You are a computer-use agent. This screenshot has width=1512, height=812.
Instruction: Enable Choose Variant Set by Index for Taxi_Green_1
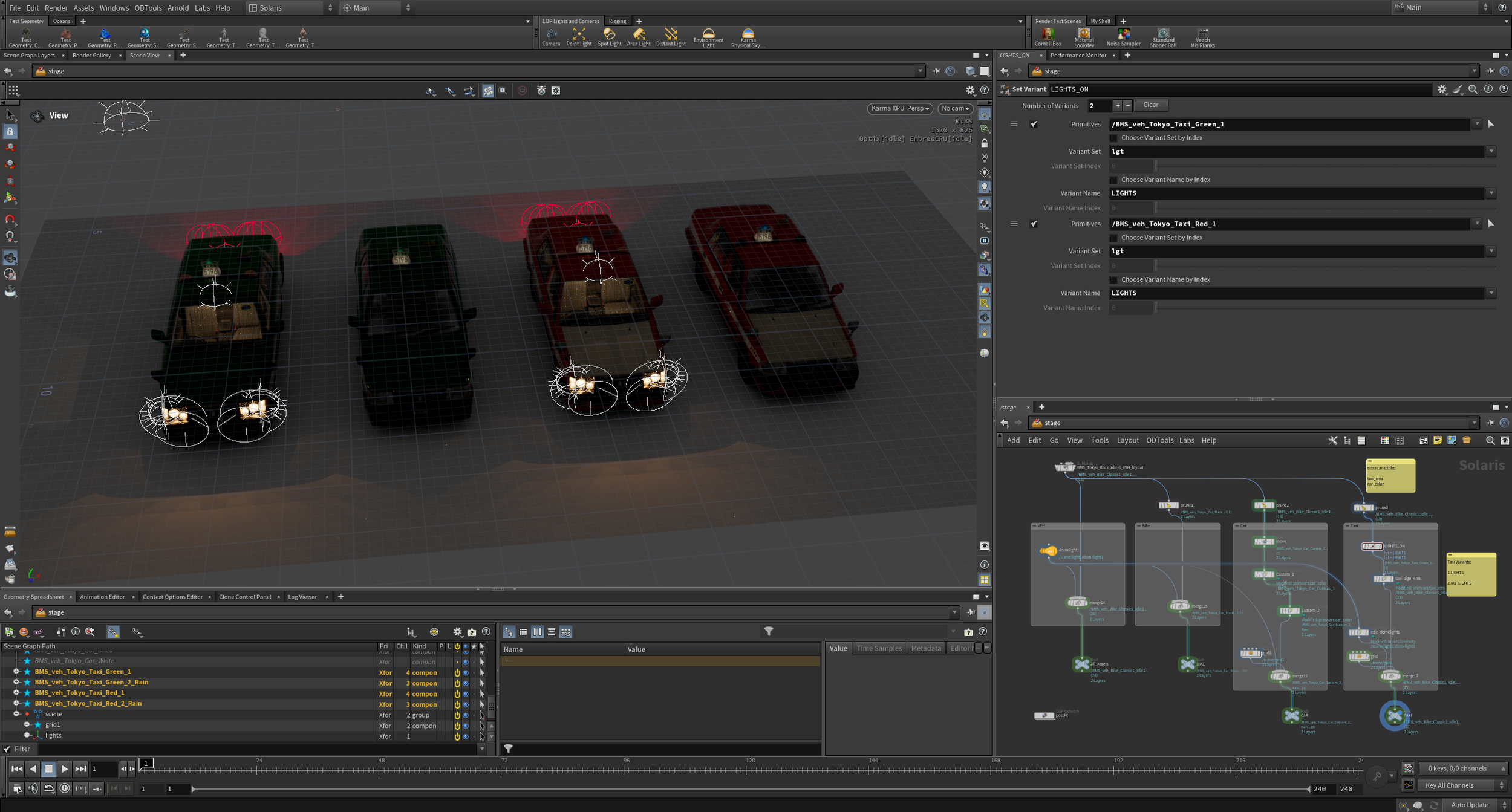(x=1114, y=138)
